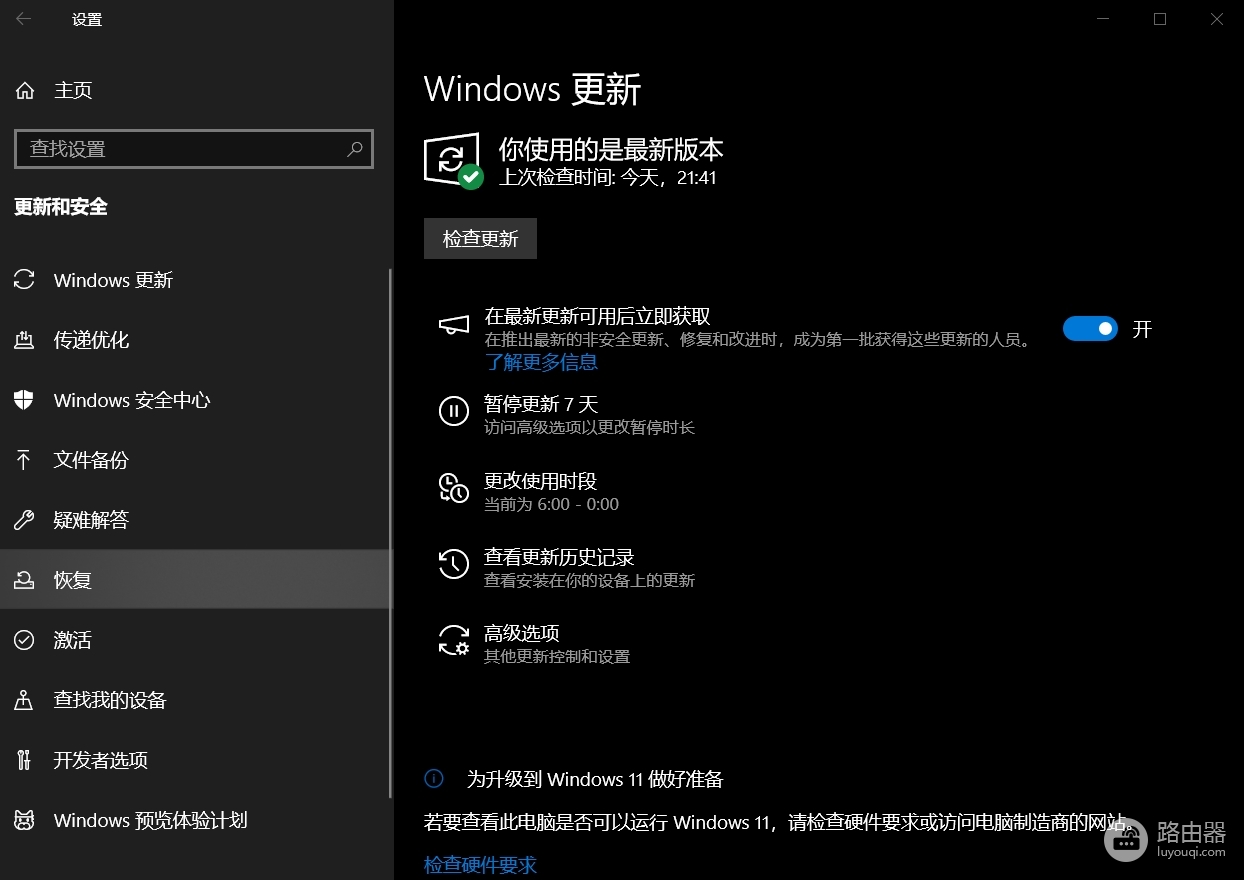Viewport: 1244px width, 880px height.
Task: Click the megaphone icon beside 在最新更新可用后立即获取
Action: [454, 325]
